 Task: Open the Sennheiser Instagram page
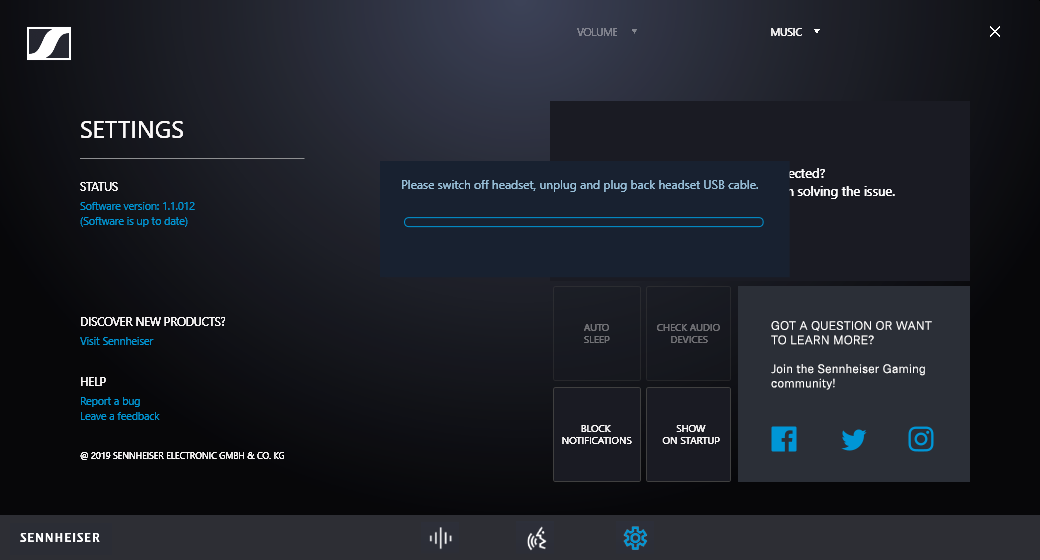coord(921,439)
